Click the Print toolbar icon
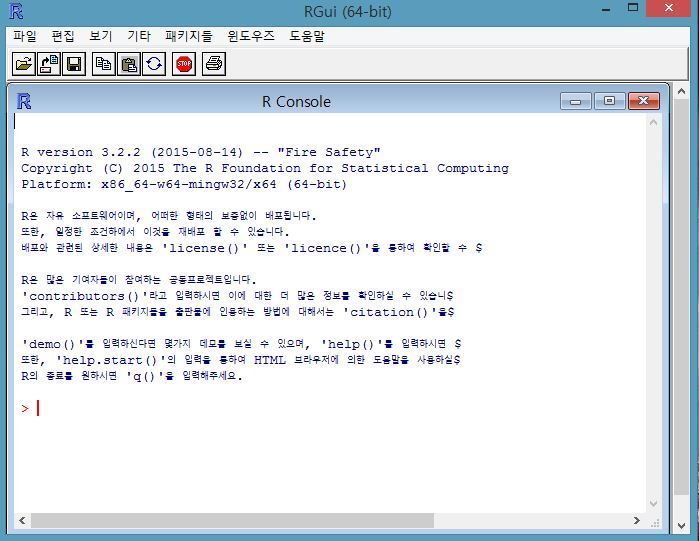The width and height of the screenshot is (699, 541). click(214, 64)
